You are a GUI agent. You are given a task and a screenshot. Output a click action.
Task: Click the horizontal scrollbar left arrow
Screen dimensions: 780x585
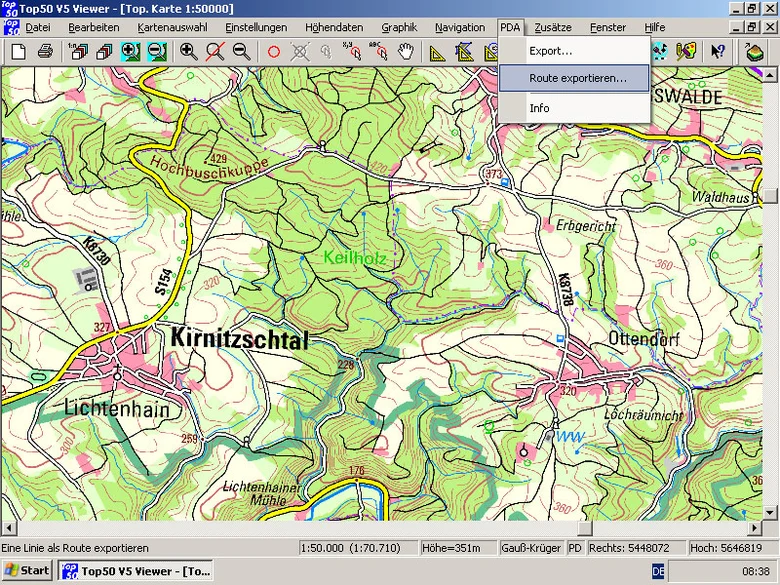click(9, 528)
